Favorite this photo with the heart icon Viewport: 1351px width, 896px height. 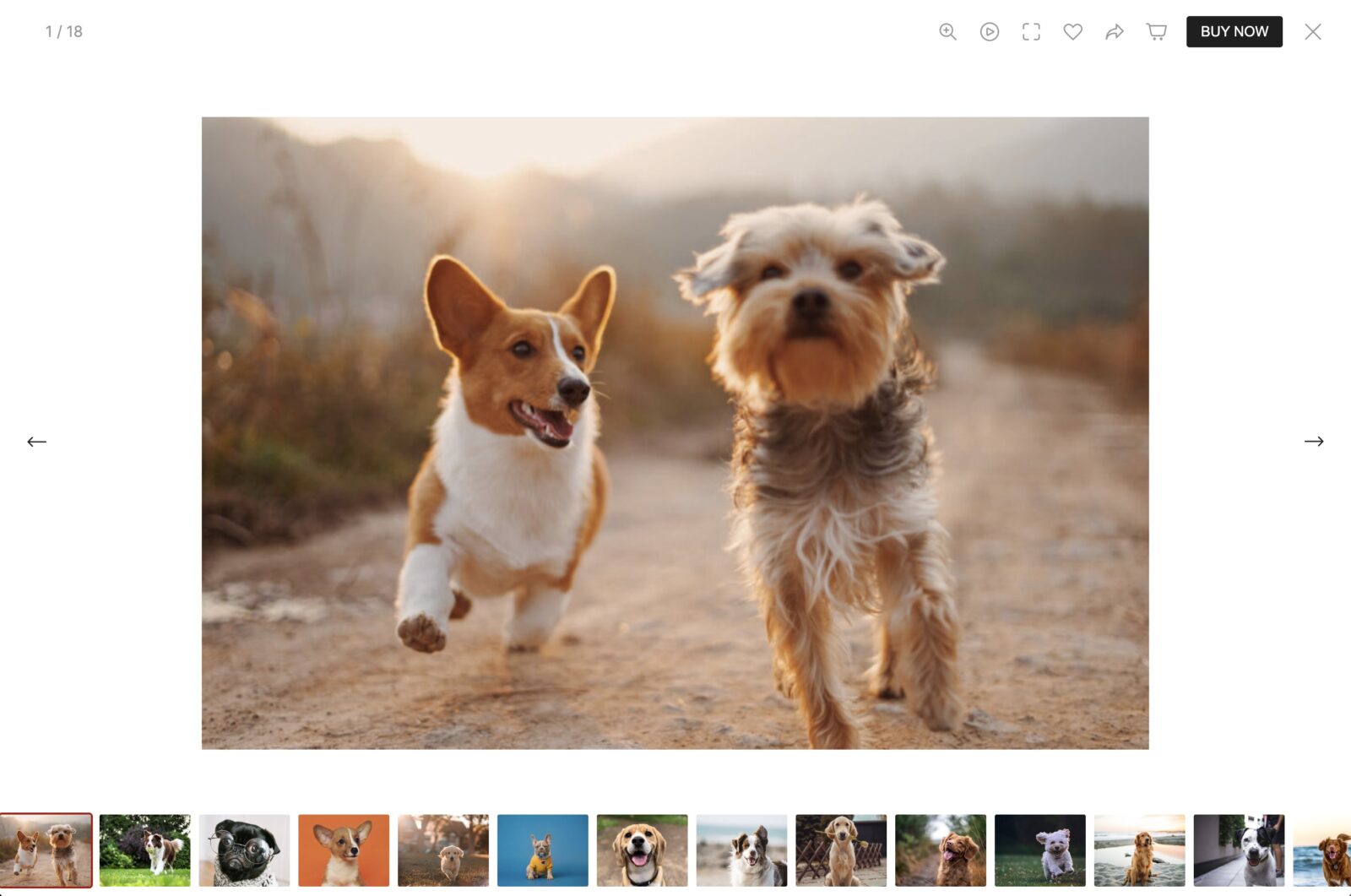(x=1072, y=32)
